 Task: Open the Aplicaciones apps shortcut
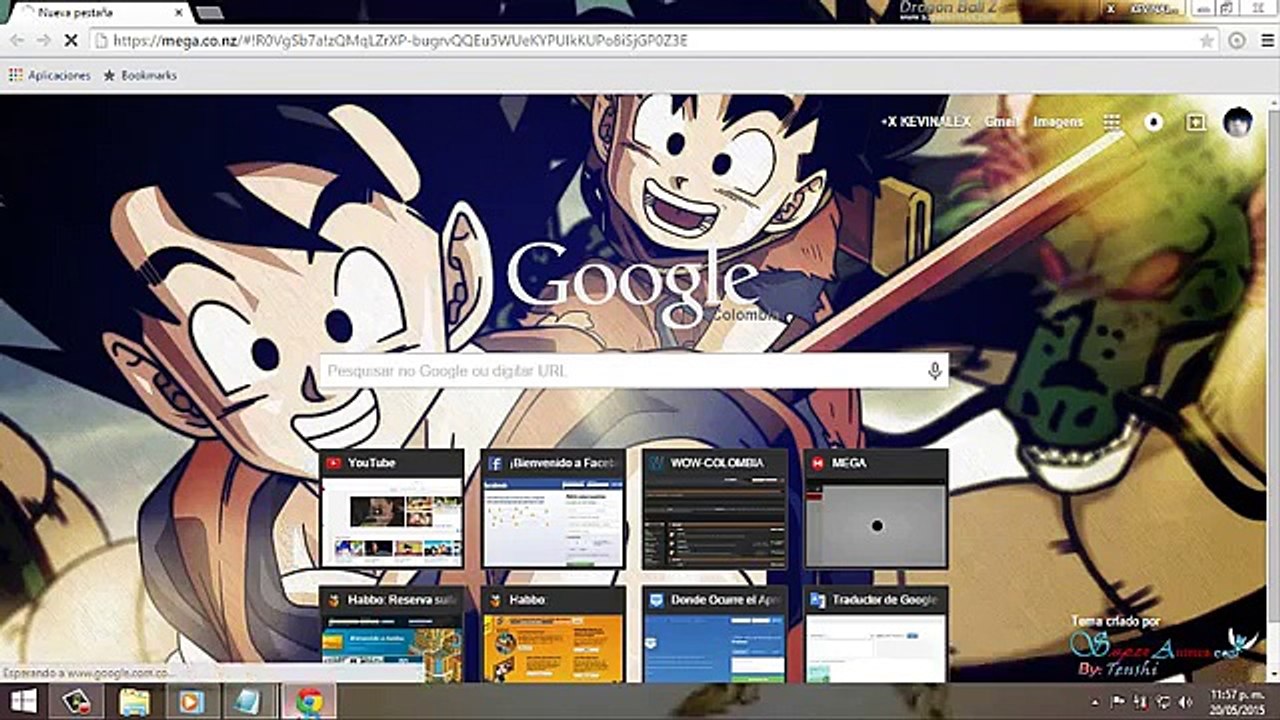click(49, 75)
